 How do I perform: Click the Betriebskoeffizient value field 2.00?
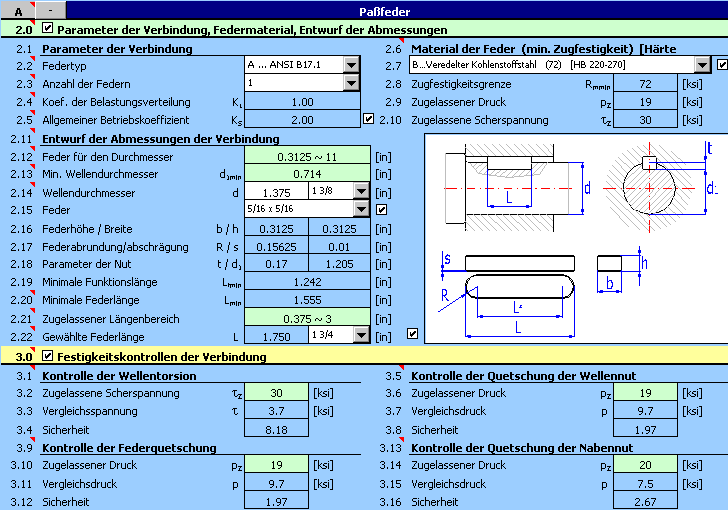[302, 120]
